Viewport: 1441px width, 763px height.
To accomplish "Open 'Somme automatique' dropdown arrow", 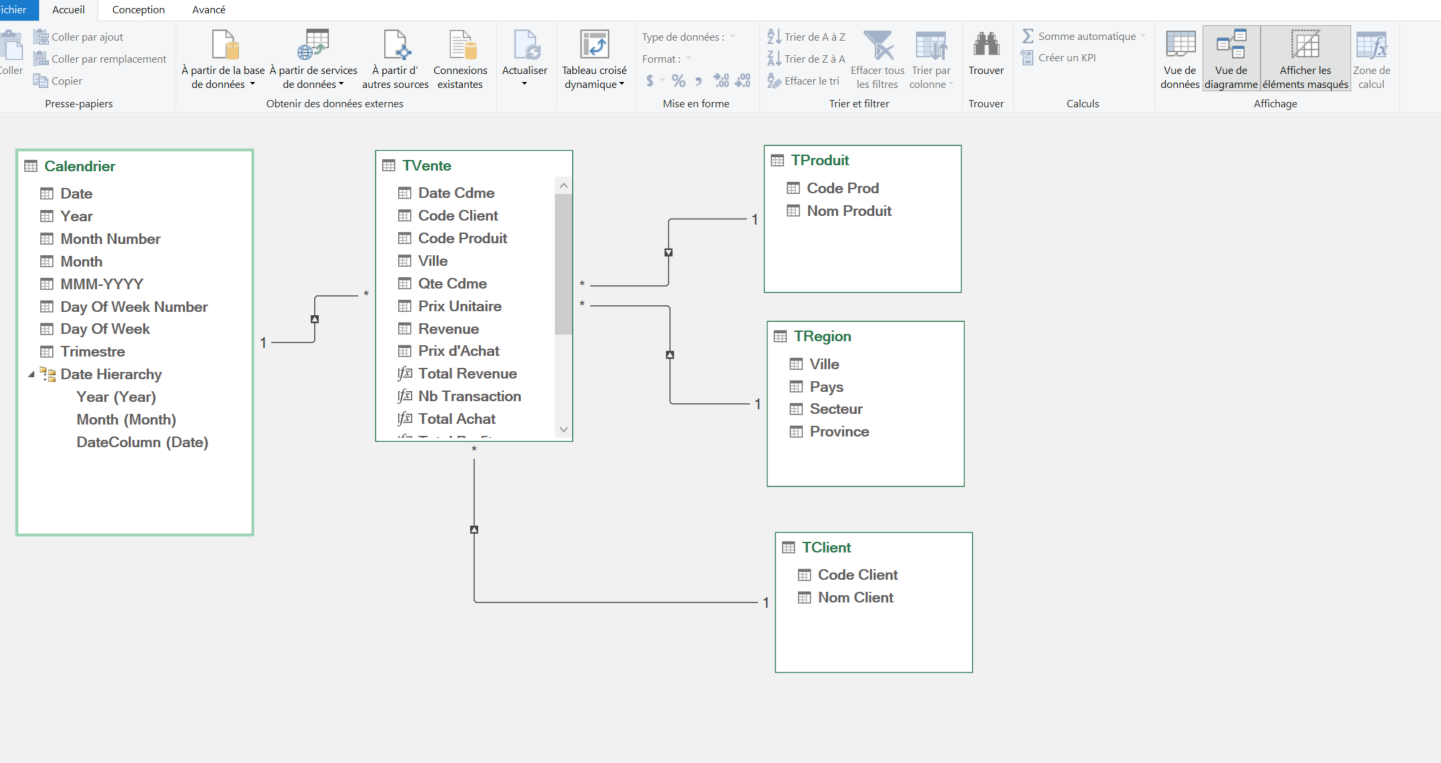I will 1143,36.
